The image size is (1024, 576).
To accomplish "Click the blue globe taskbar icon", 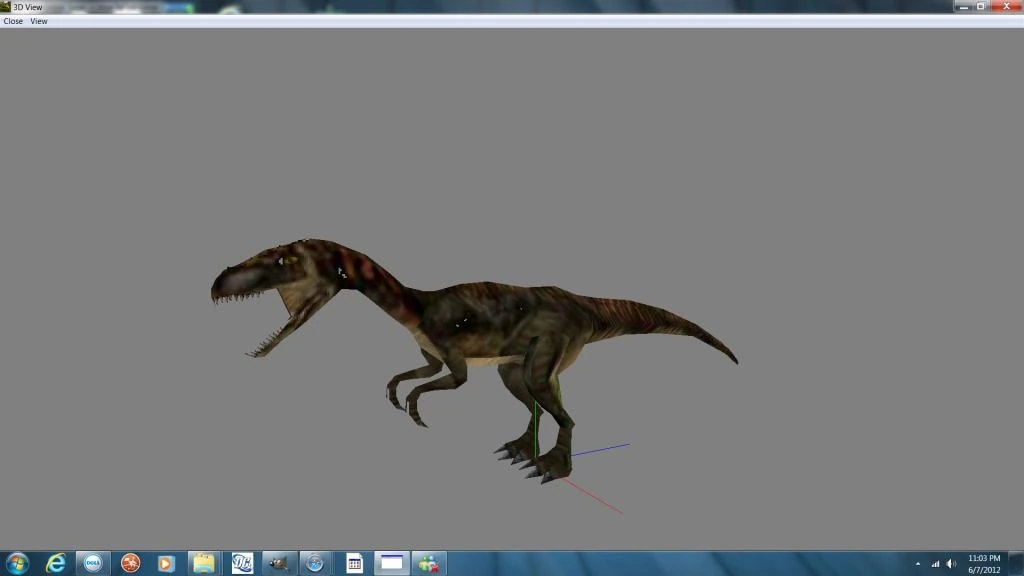I will (x=314, y=563).
